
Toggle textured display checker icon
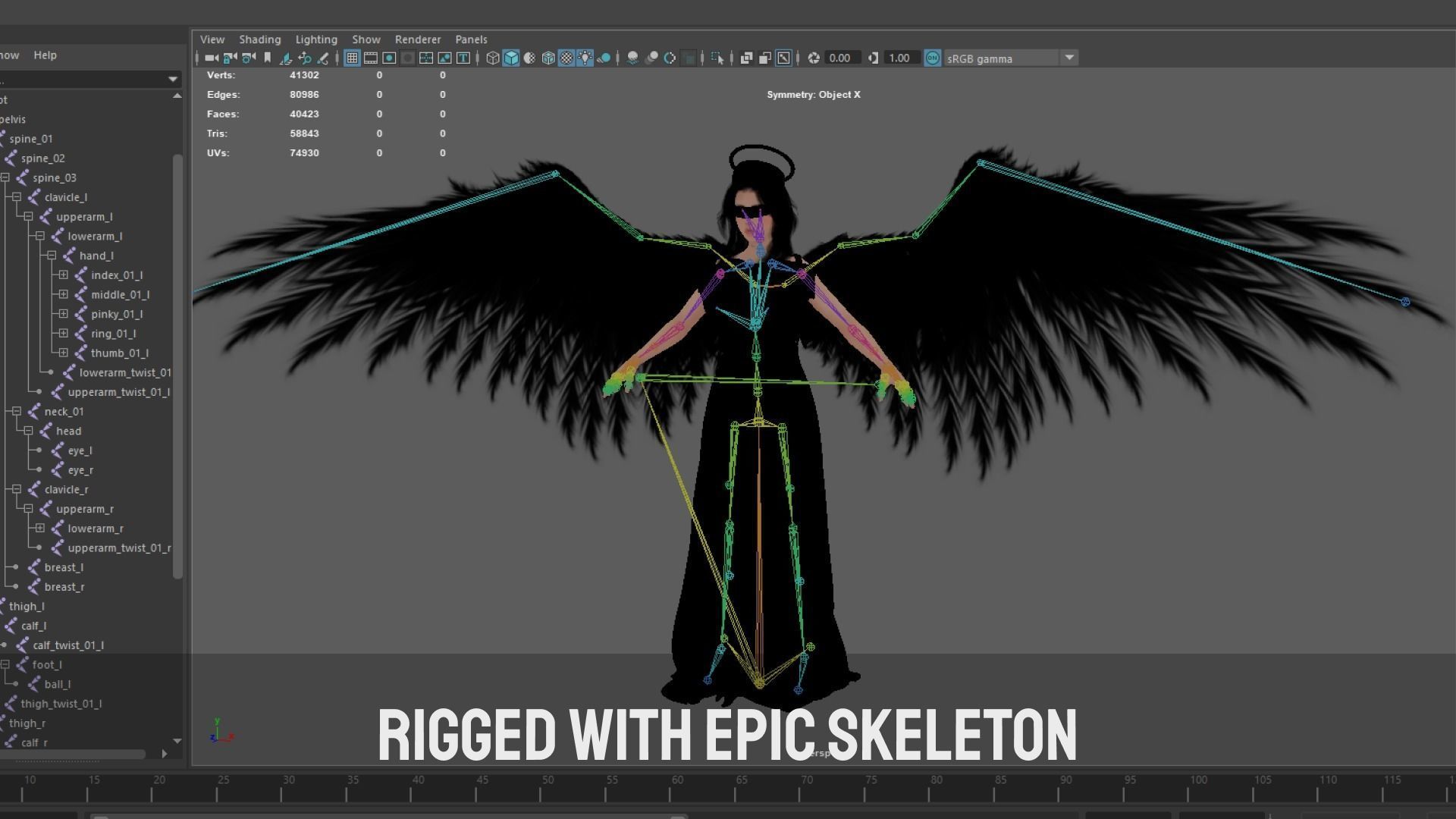click(x=566, y=58)
